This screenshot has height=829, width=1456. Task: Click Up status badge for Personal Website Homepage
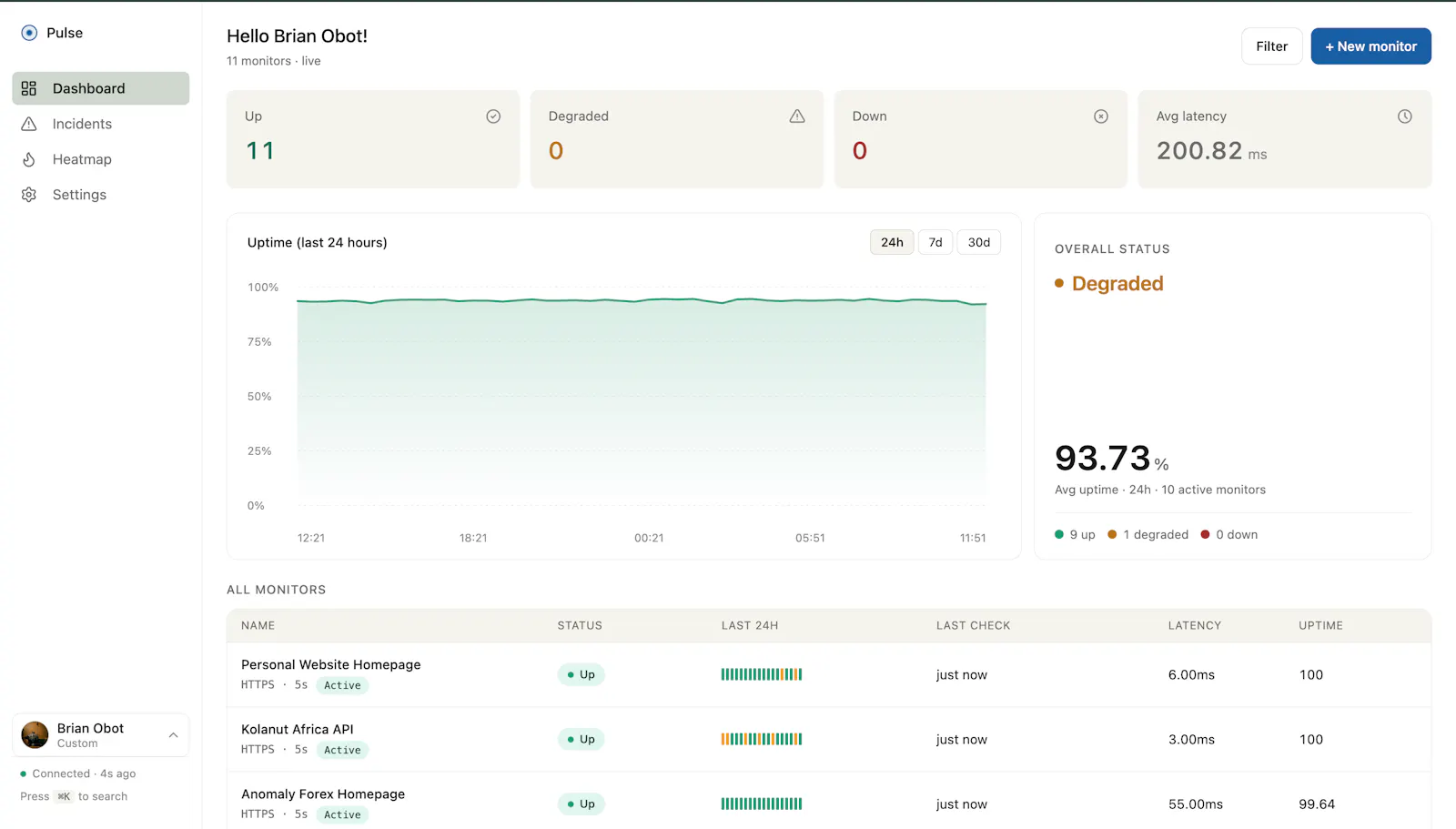point(581,674)
